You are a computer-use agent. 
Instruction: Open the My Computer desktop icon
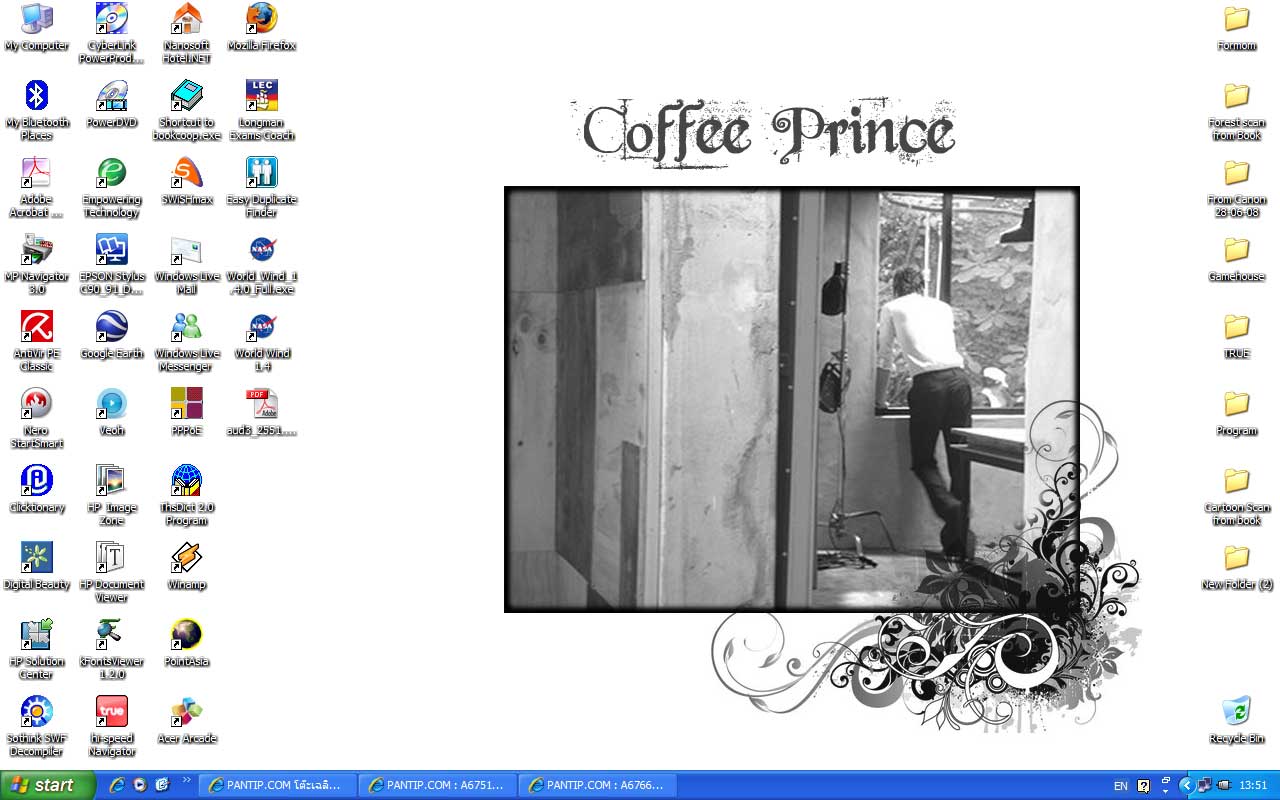(x=37, y=27)
